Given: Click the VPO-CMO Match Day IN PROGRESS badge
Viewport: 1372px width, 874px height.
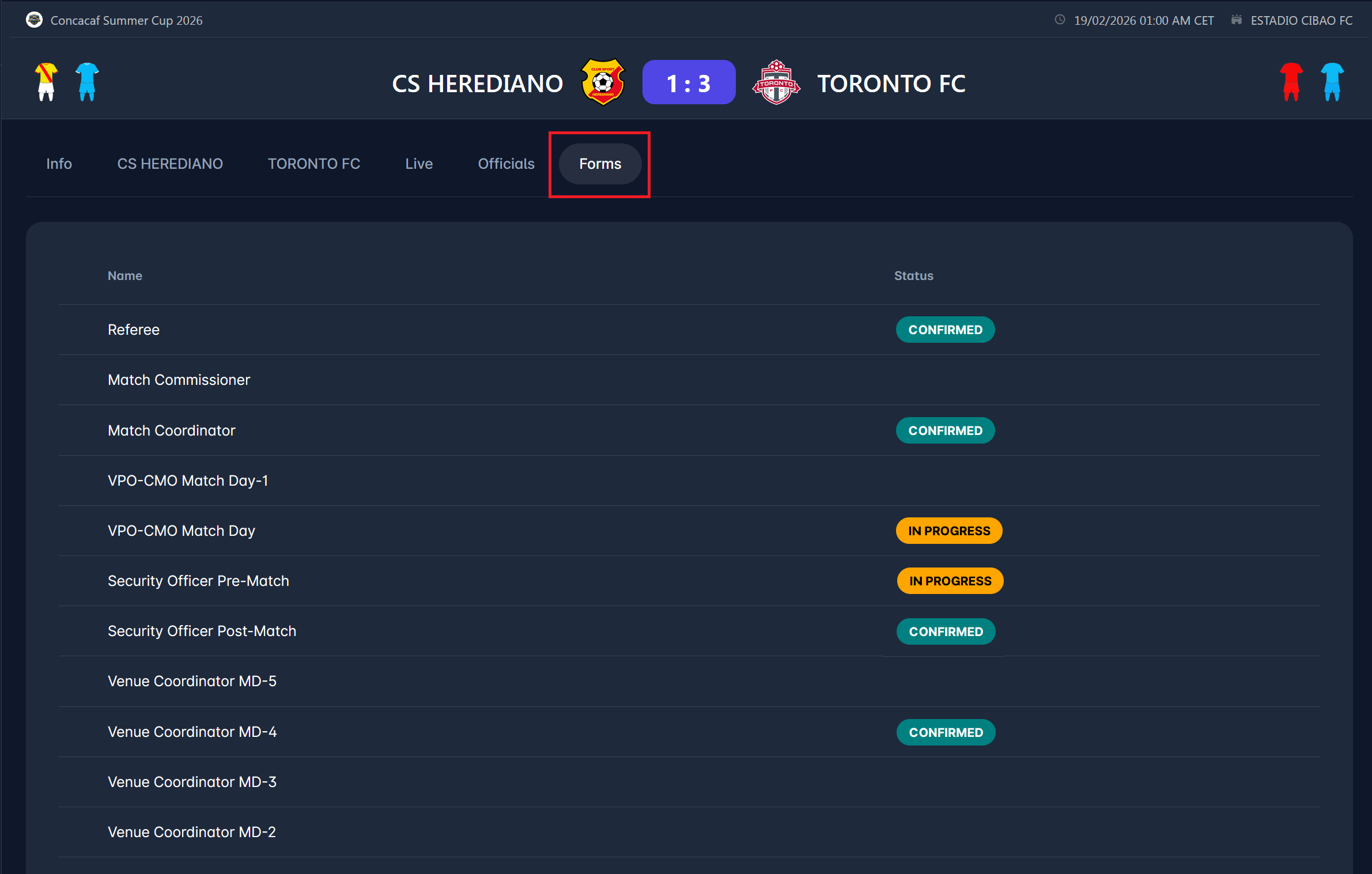Looking at the screenshot, I should (948, 531).
